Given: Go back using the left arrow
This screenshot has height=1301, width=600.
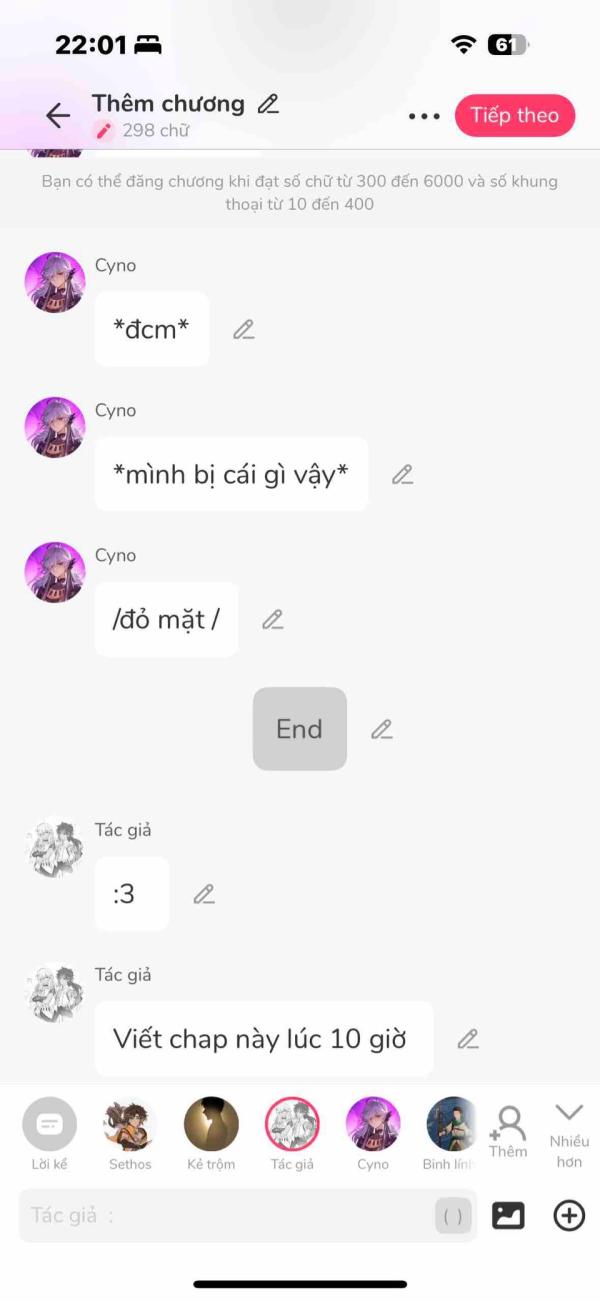Looking at the screenshot, I should click(58, 116).
